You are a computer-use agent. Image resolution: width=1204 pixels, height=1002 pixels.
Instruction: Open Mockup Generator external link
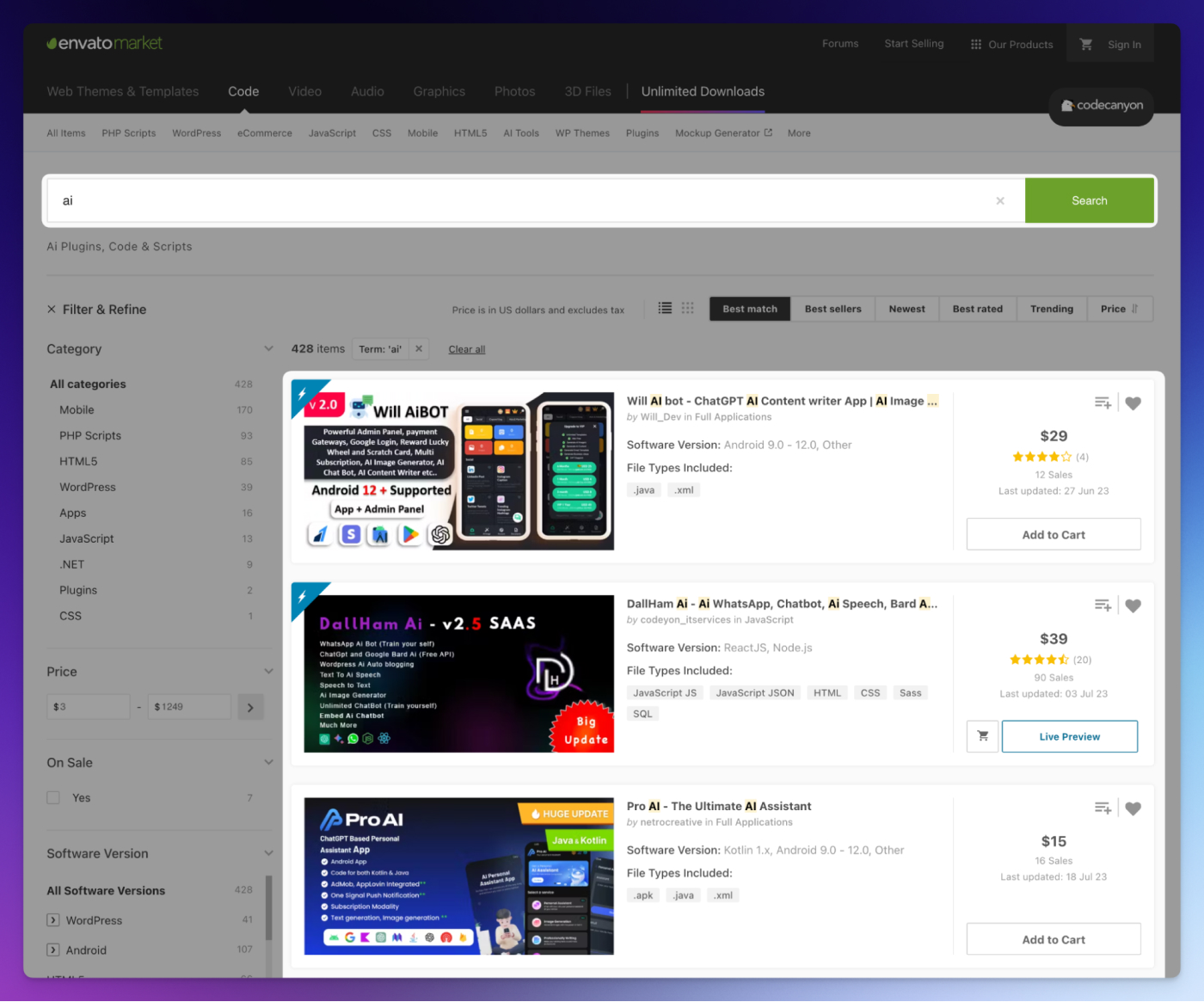723,133
